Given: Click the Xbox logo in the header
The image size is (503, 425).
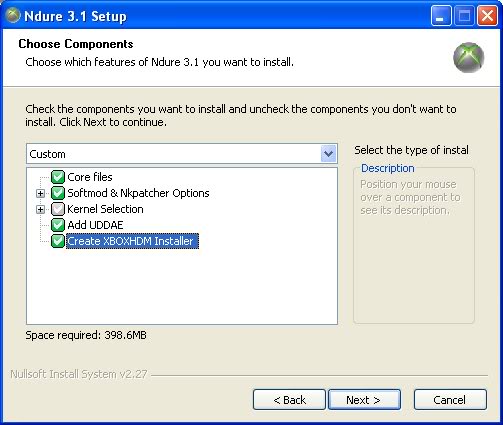Looking at the screenshot, I should point(469,57).
